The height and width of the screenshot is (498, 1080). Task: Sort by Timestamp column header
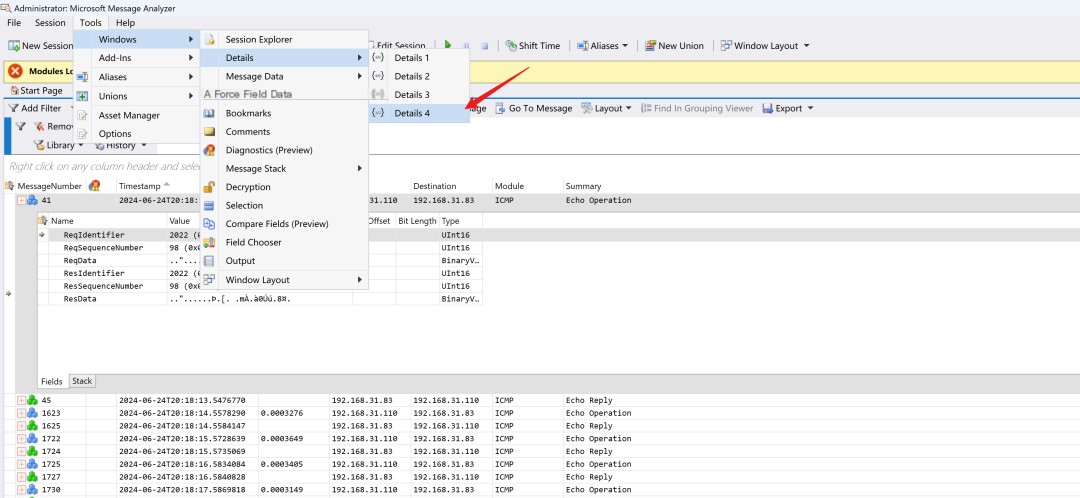140,186
